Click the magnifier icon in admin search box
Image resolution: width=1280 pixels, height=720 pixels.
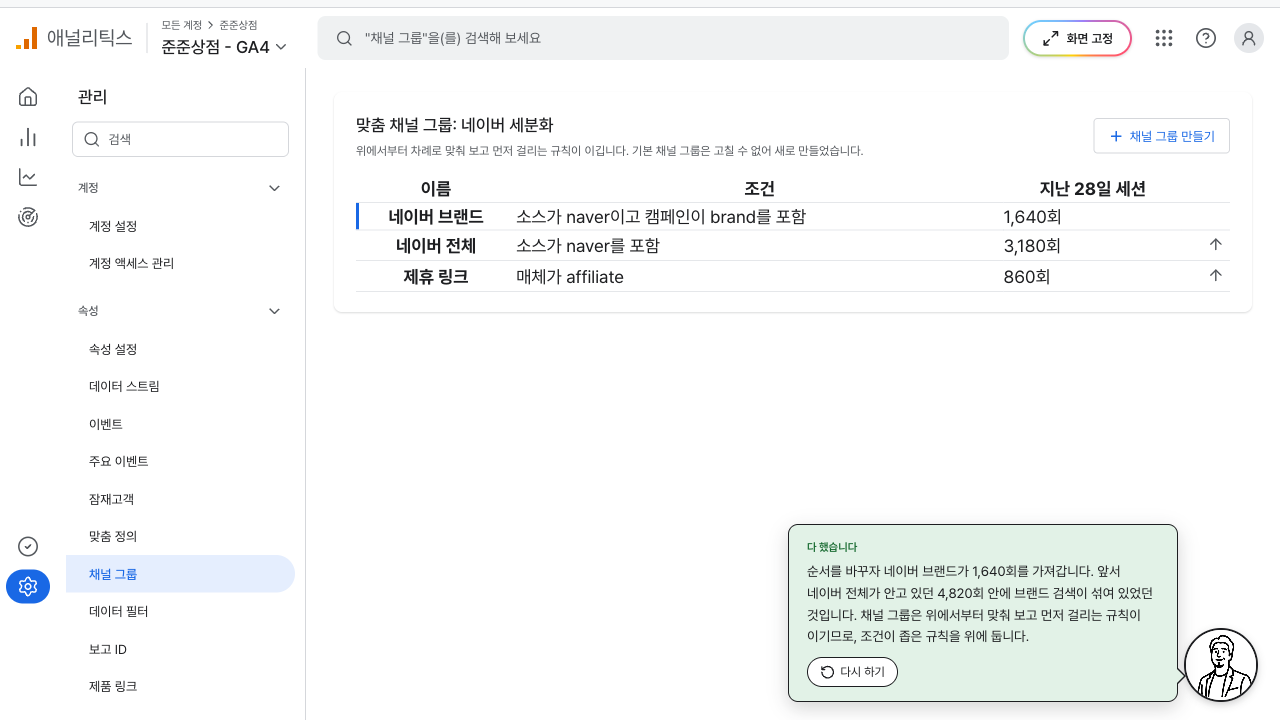[x=92, y=140]
